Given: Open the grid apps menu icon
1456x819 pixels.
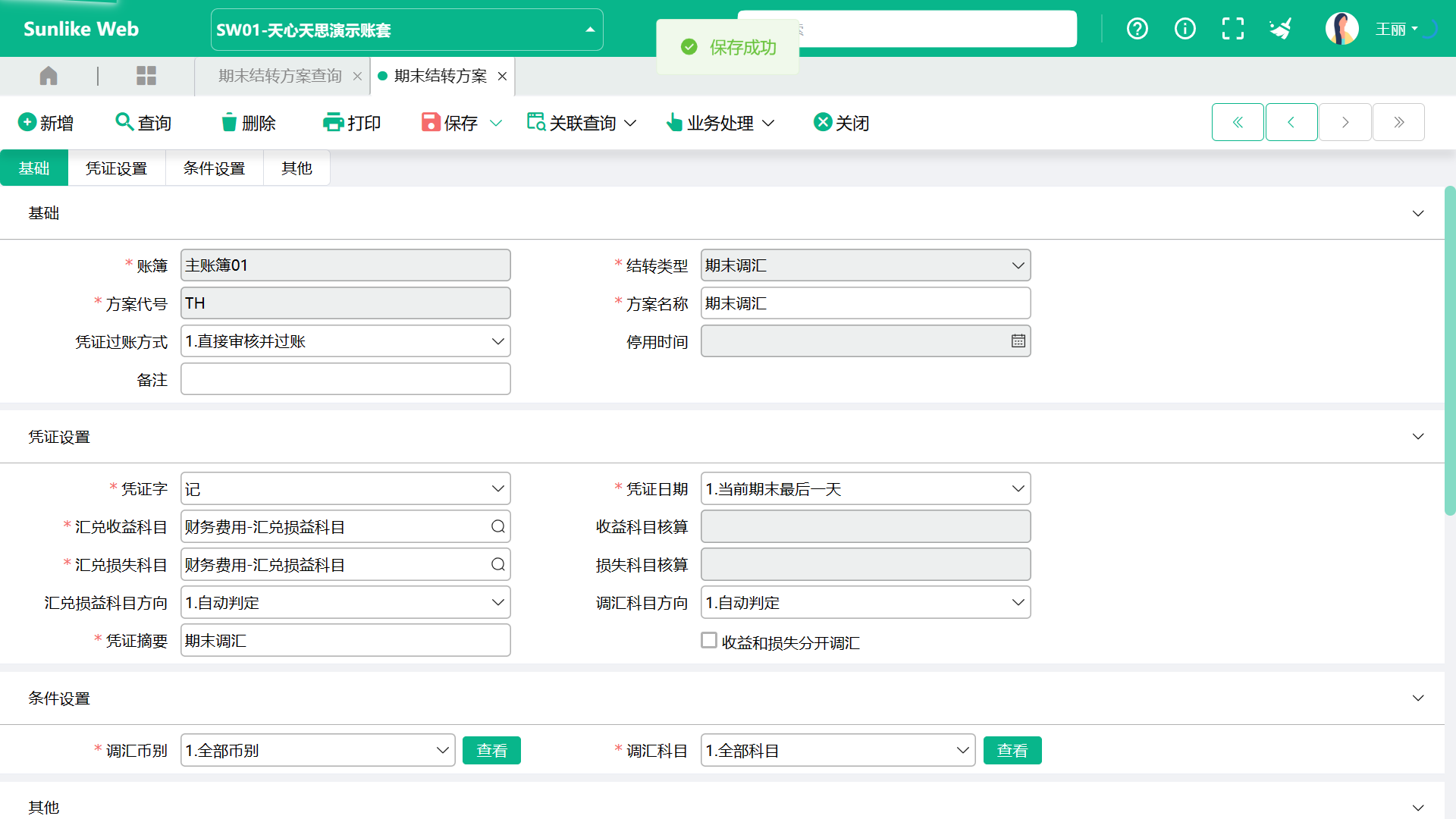Looking at the screenshot, I should tap(146, 76).
